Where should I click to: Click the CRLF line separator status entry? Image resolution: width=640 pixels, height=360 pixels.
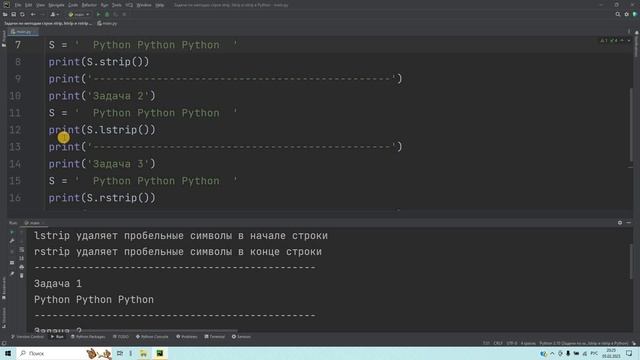click(498, 343)
